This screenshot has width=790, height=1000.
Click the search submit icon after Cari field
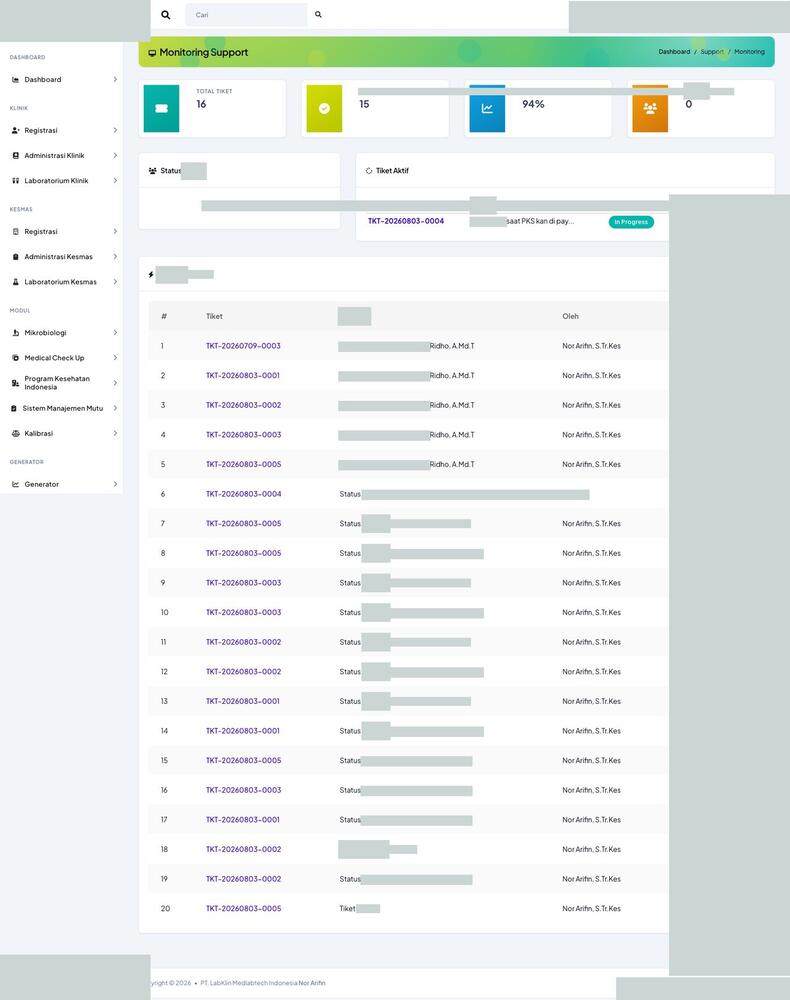coord(318,14)
